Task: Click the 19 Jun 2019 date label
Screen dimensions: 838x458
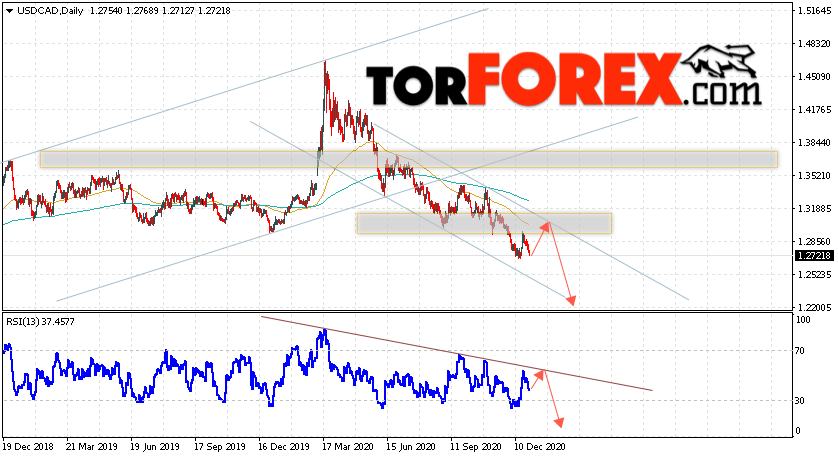Action: [155, 447]
